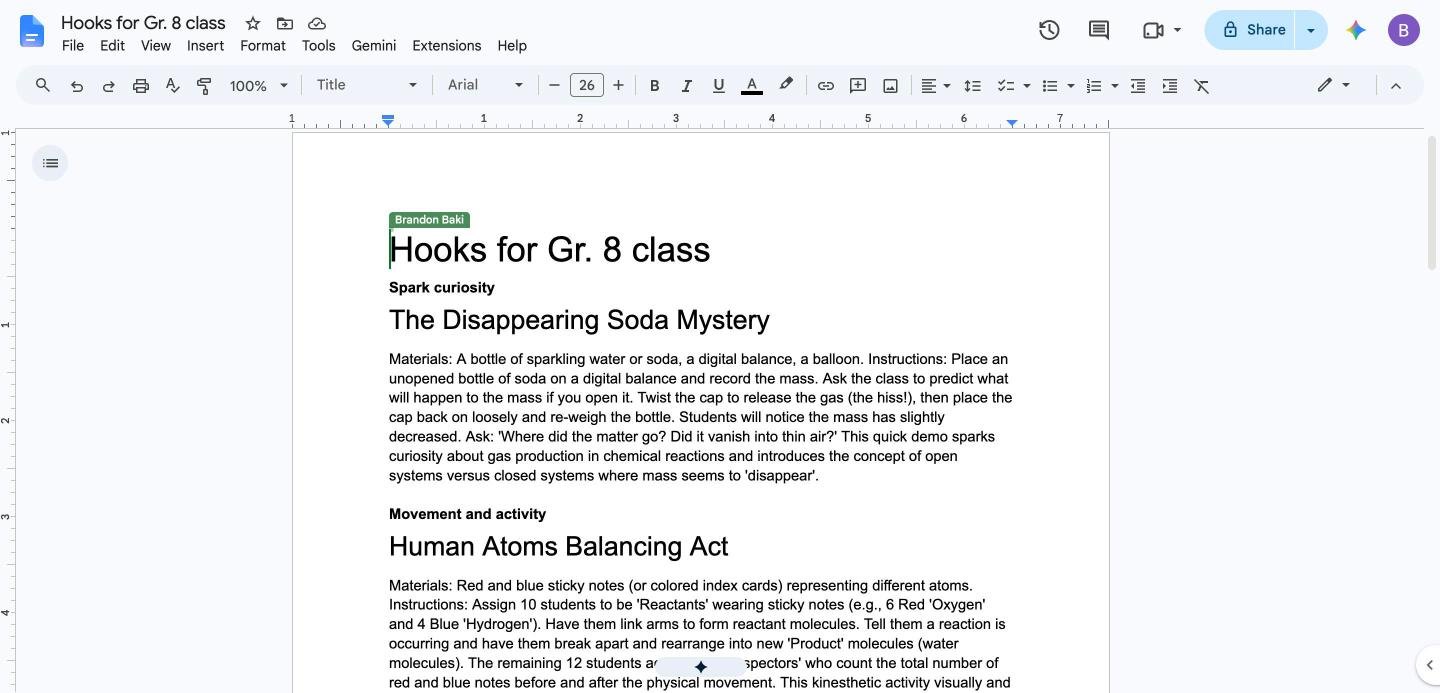Screen dimensions: 1440x693
Task: Open the Tools menu
Action: point(318,46)
